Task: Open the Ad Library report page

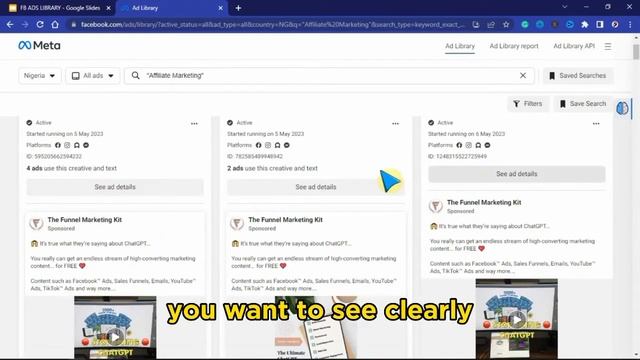Action: 514,46
